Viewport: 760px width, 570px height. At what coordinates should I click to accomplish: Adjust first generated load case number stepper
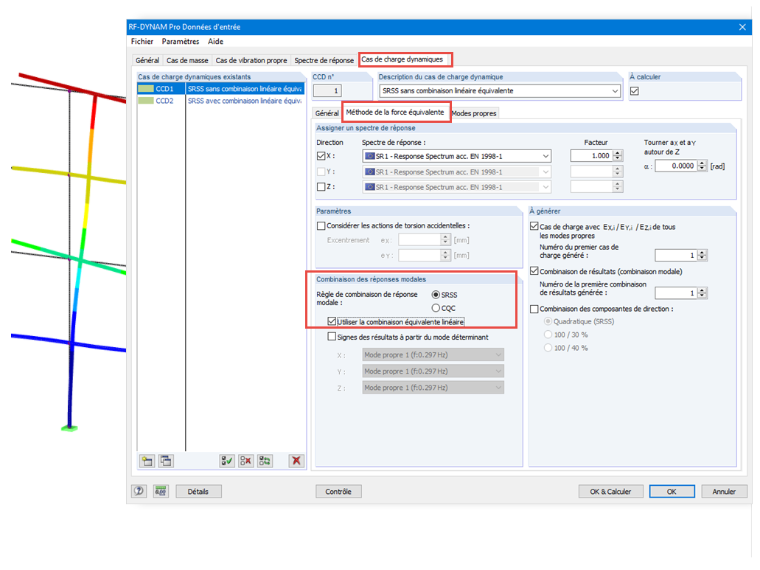click(702, 255)
